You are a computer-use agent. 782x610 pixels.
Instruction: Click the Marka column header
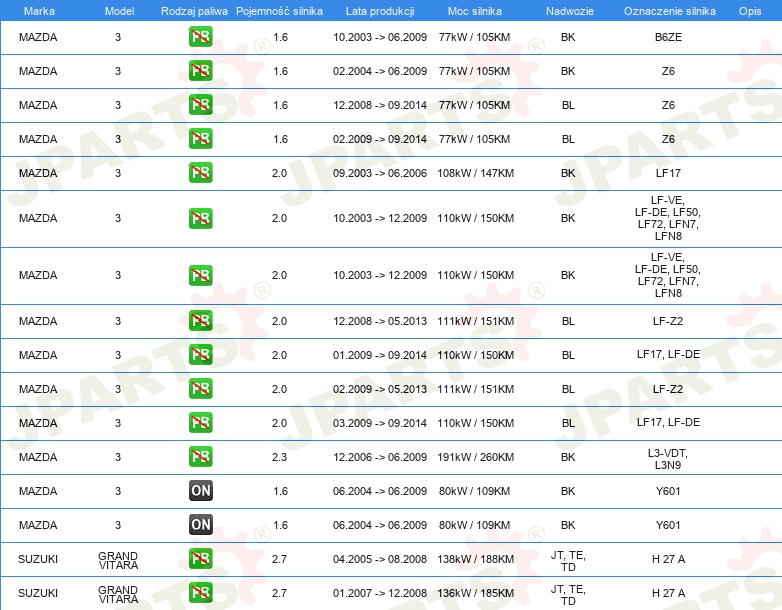39,11
